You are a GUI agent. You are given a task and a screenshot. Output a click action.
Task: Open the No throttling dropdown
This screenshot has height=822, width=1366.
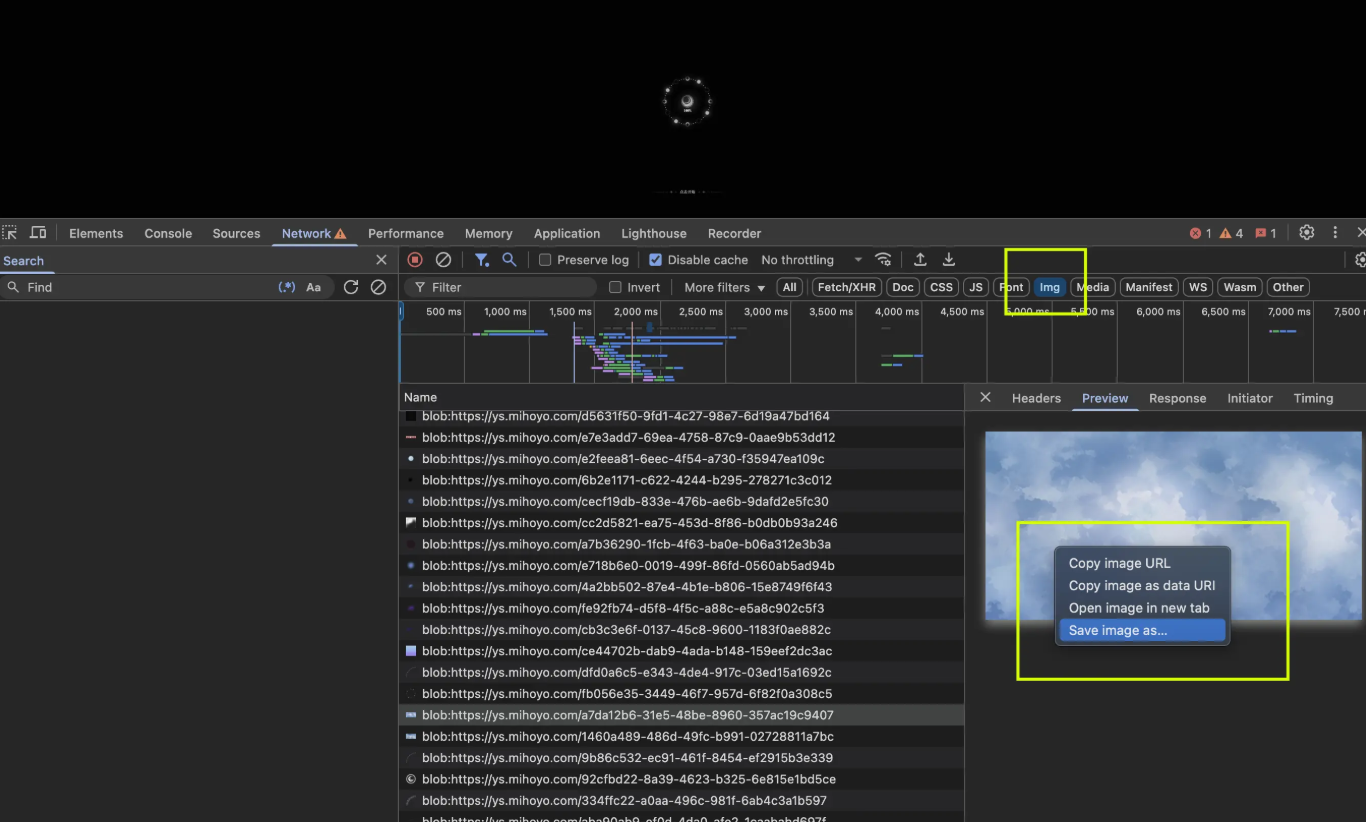[x=811, y=260]
